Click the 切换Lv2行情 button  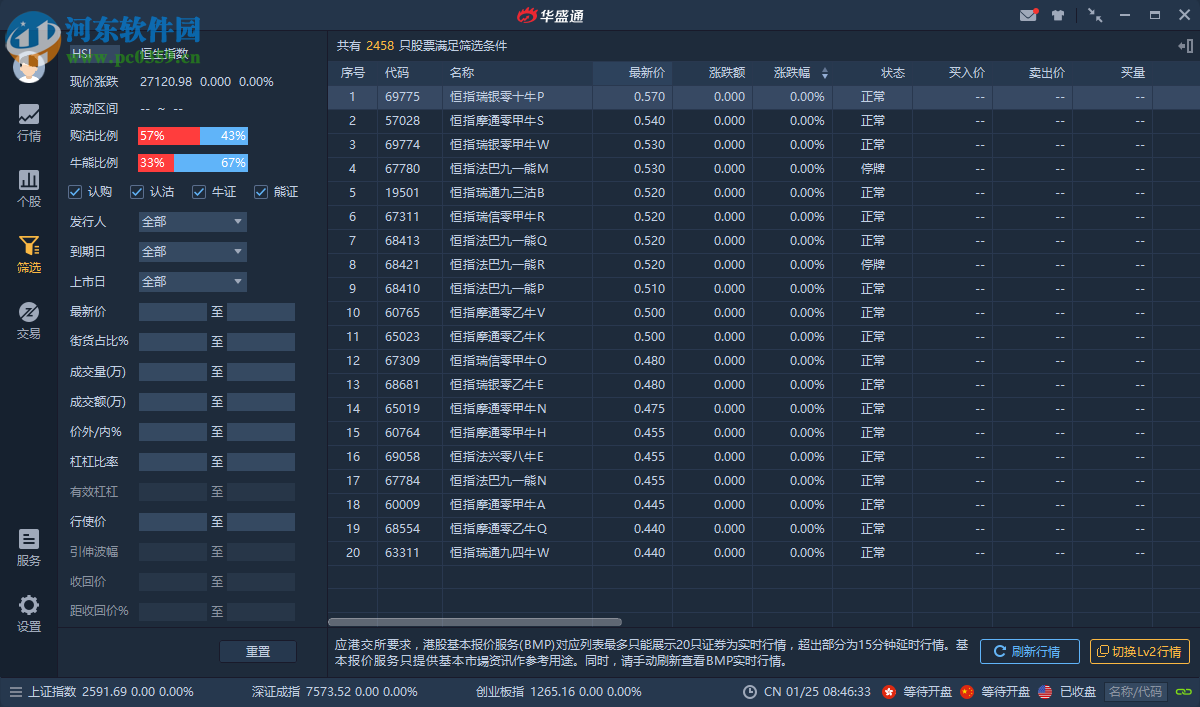(x=1140, y=651)
